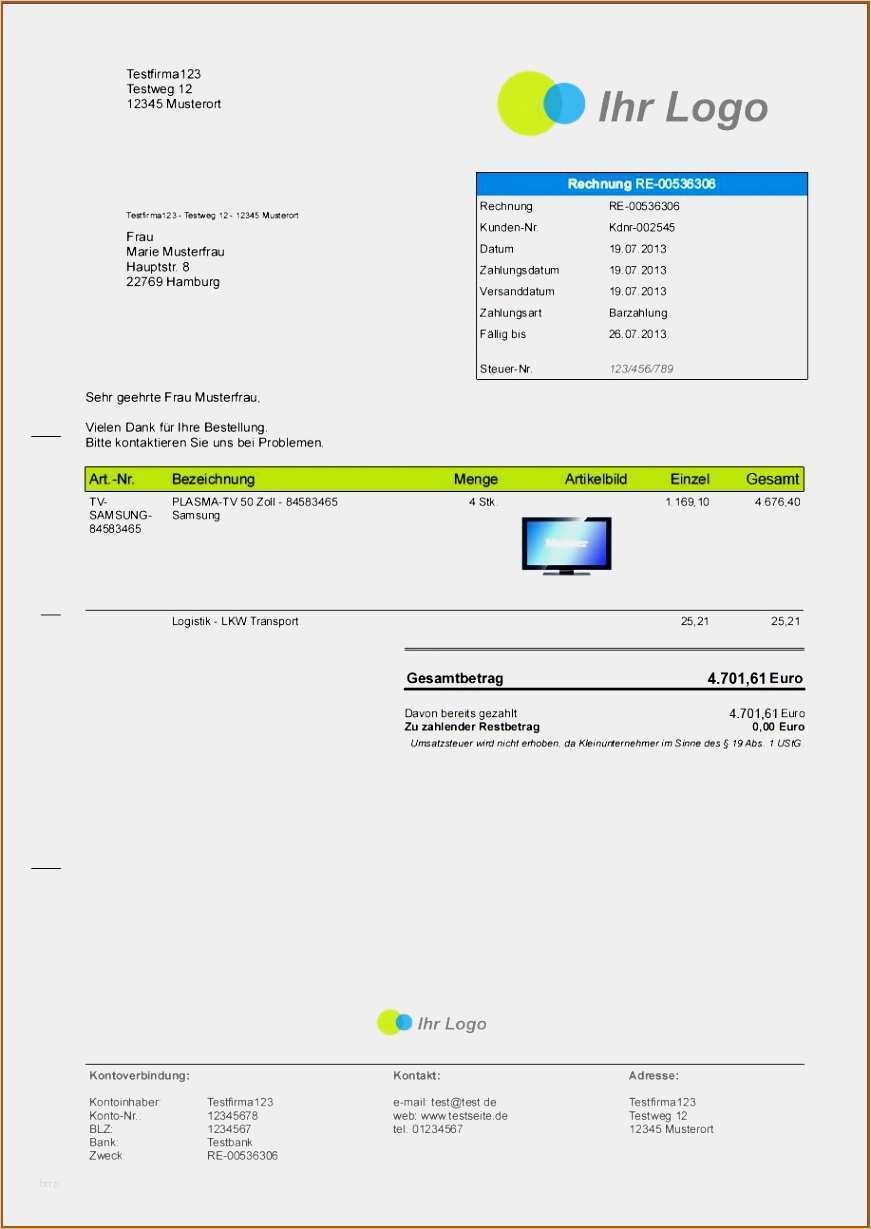This screenshot has width=871, height=1229.
Task: Click the Fällig bis date 26.07.2013
Action: click(x=637, y=334)
